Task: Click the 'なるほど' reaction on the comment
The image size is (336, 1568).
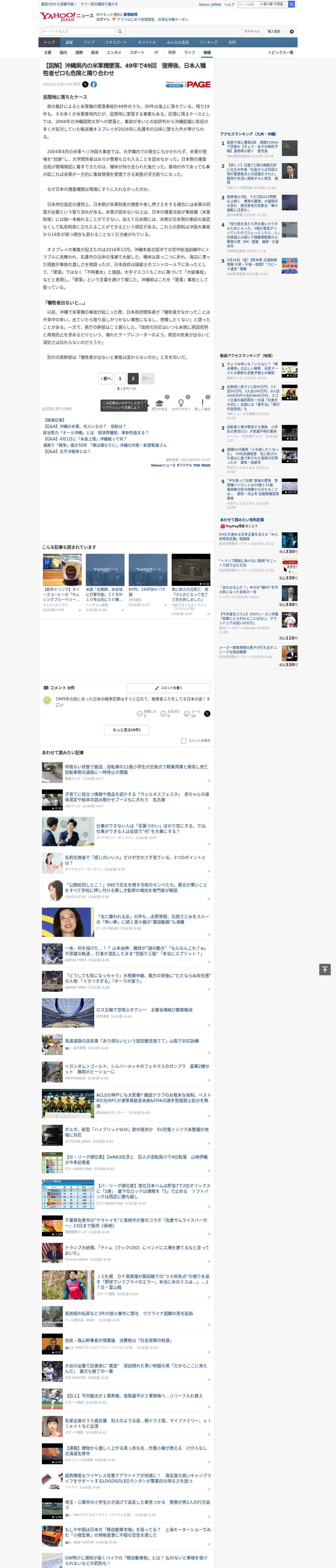Action: pos(170,713)
